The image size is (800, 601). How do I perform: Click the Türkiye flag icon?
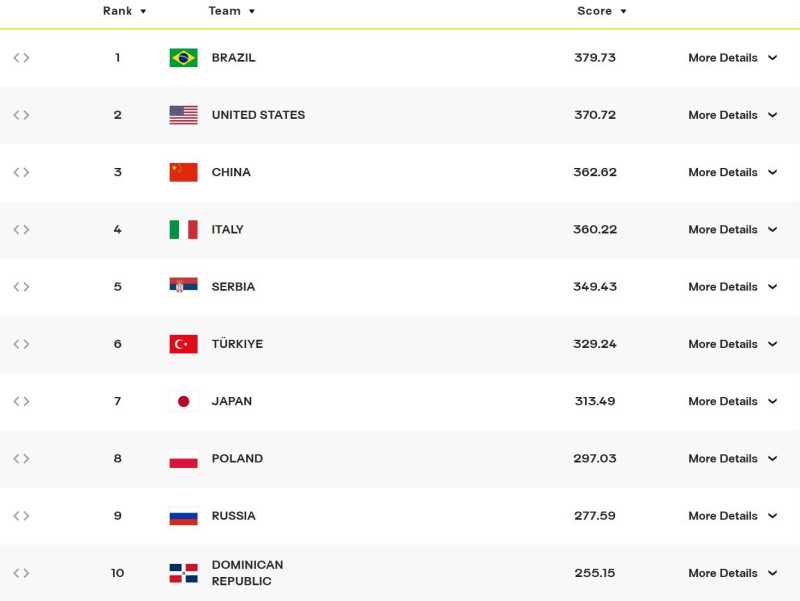click(183, 344)
